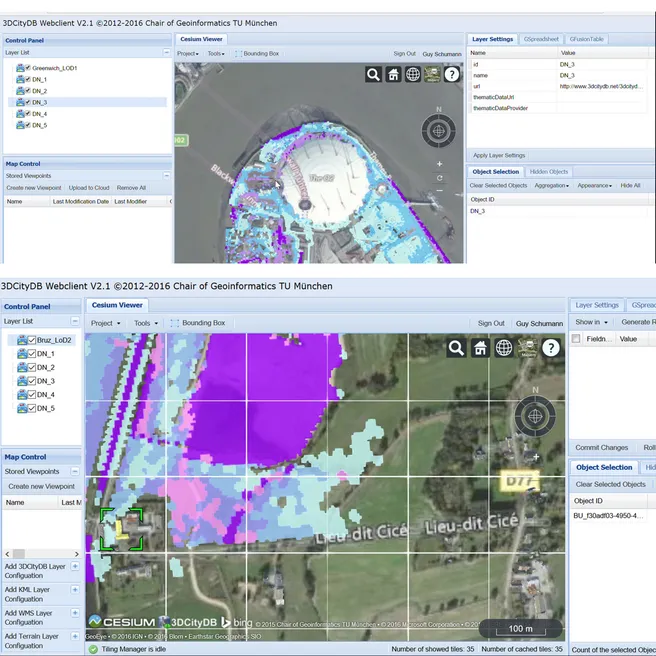656x656 pixels.
Task: Click Sign Out in Bruz_LoD2 window
Action: pyautogui.click(x=491, y=323)
